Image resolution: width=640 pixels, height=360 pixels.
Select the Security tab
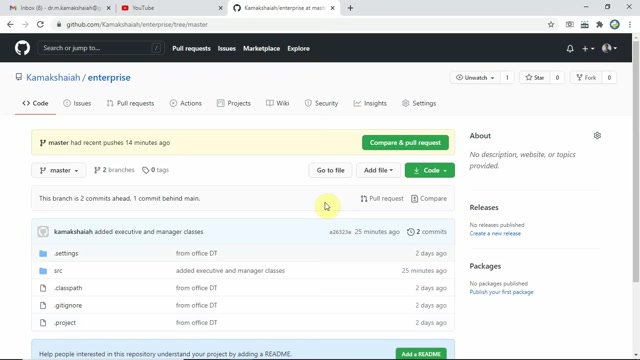tap(321, 103)
